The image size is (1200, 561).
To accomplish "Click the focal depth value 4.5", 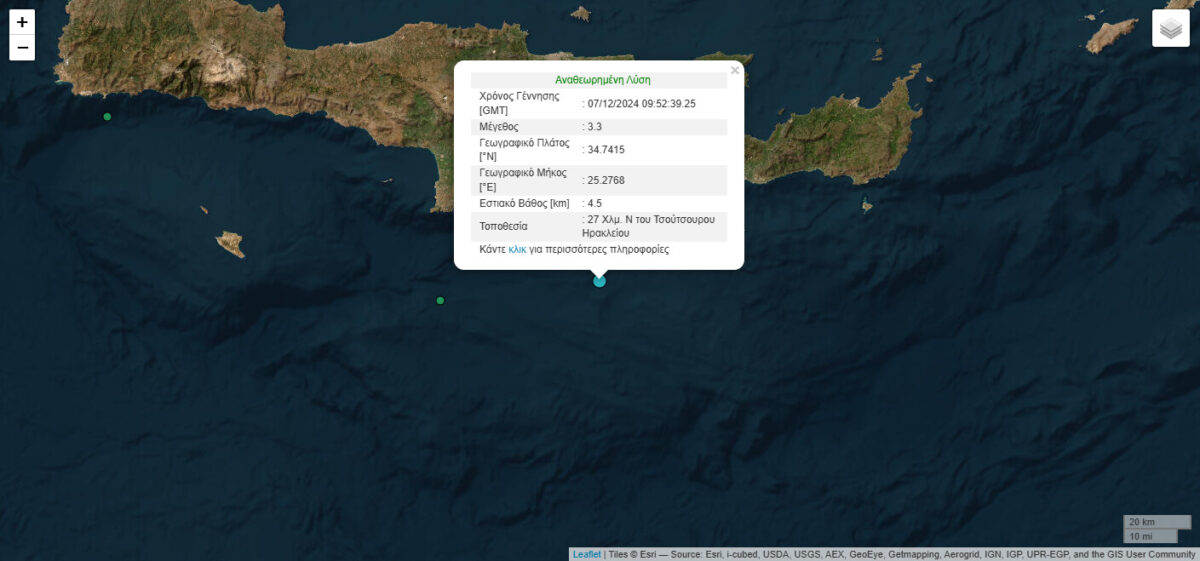I will click(594, 204).
